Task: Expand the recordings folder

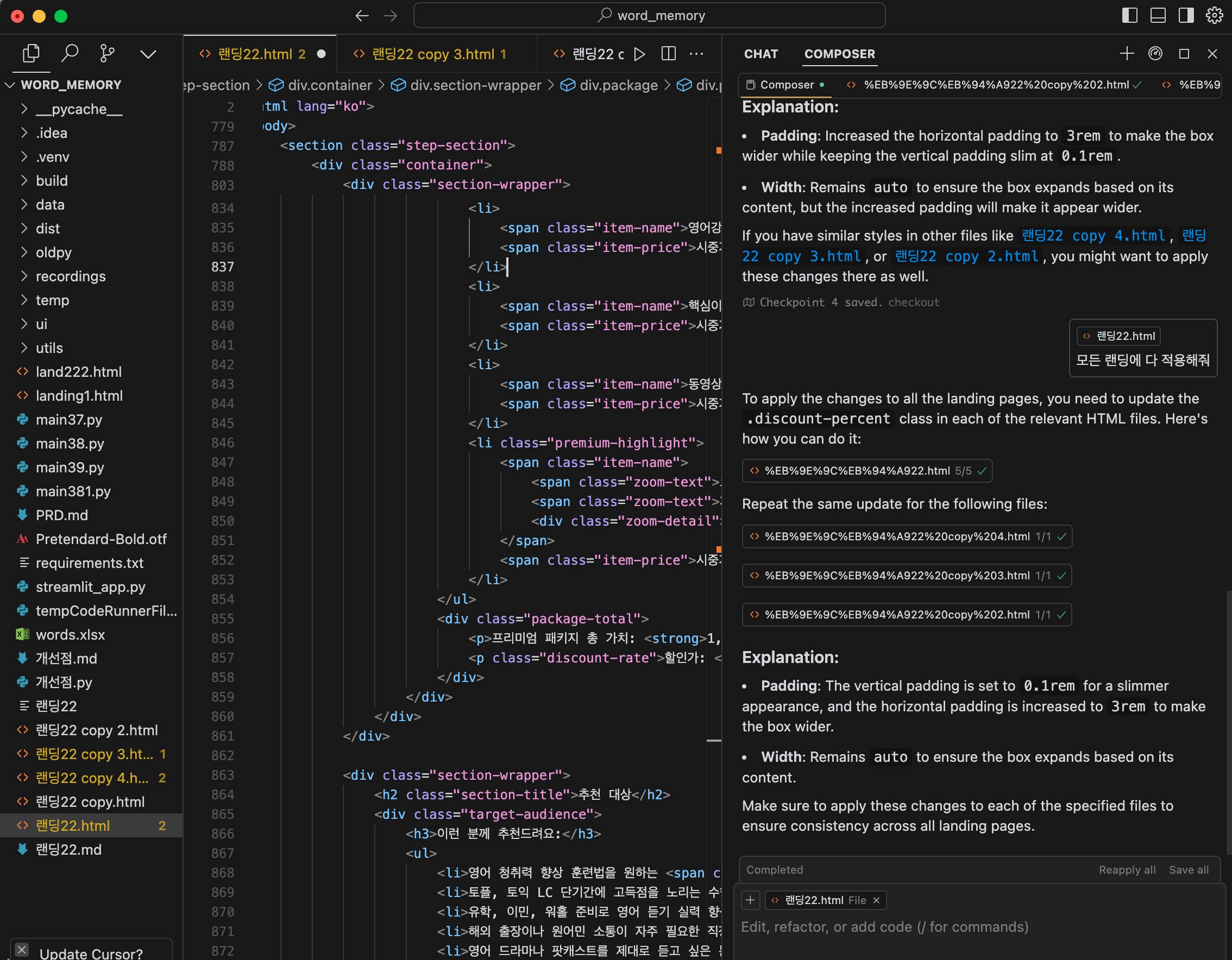Action: (71, 276)
